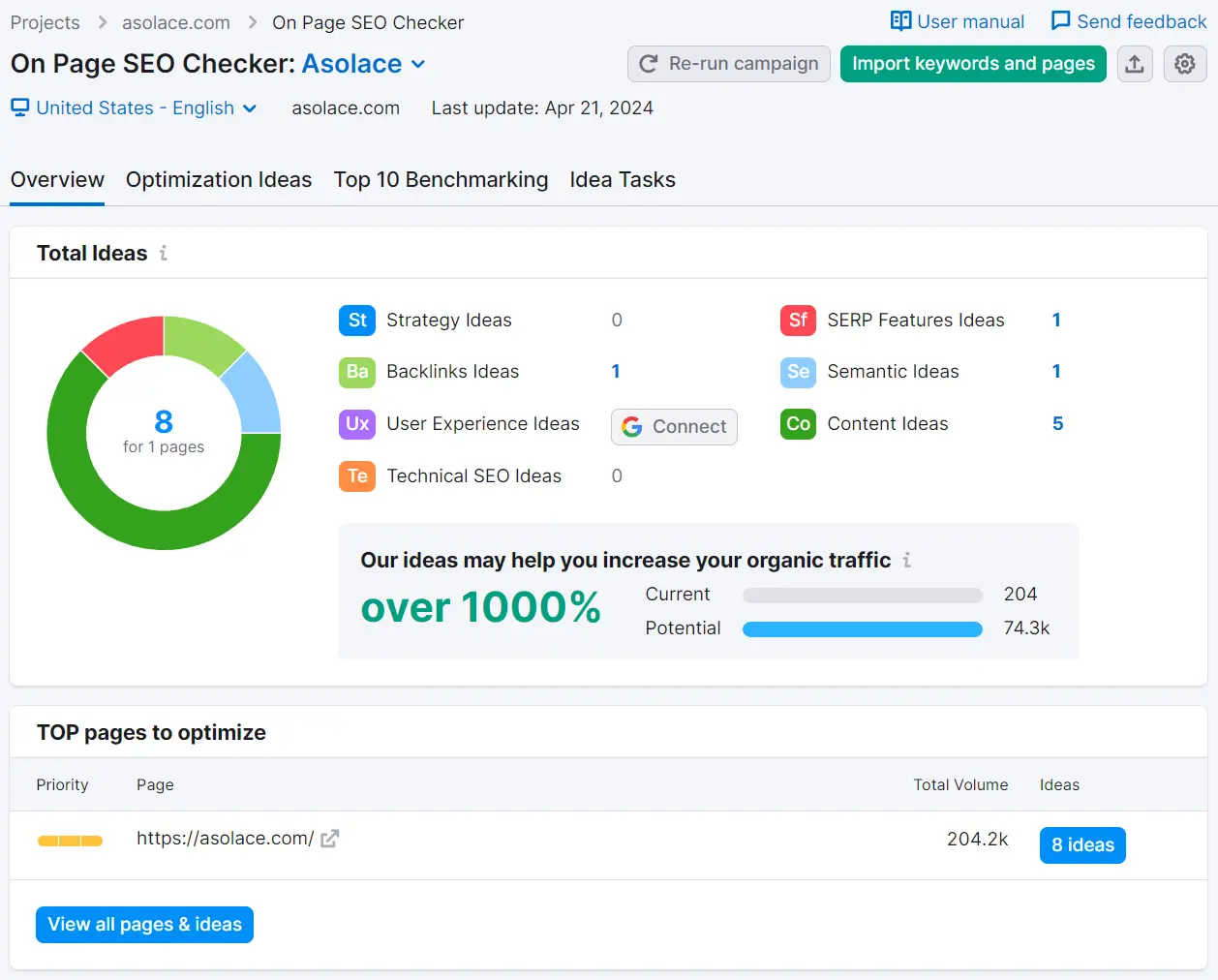The width and height of the screenshot is (1218, 980).
Task: Open the settings gear icon
Action: (1185, 64)
